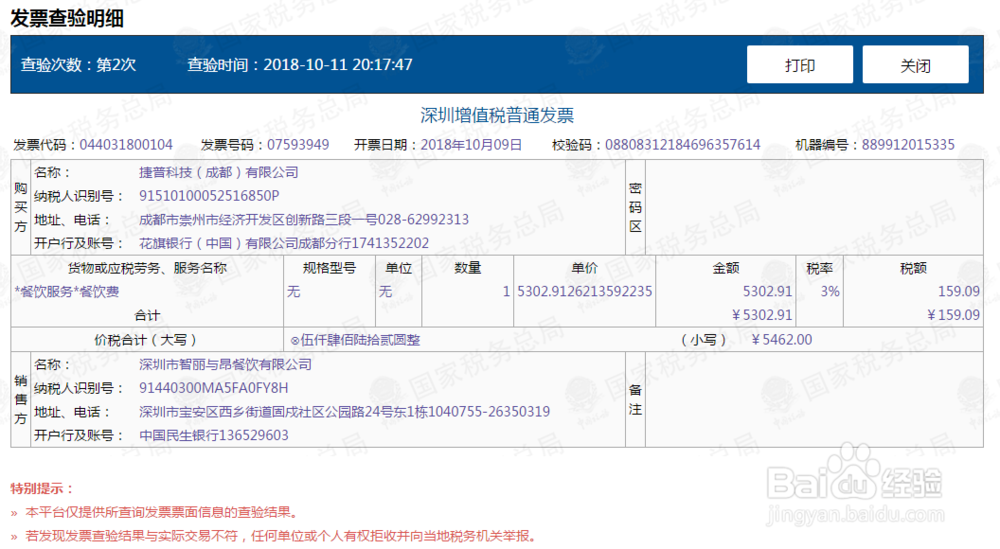Select total tax ¥159.09
Screen dimensions: 1000x549
coord(953,315)
